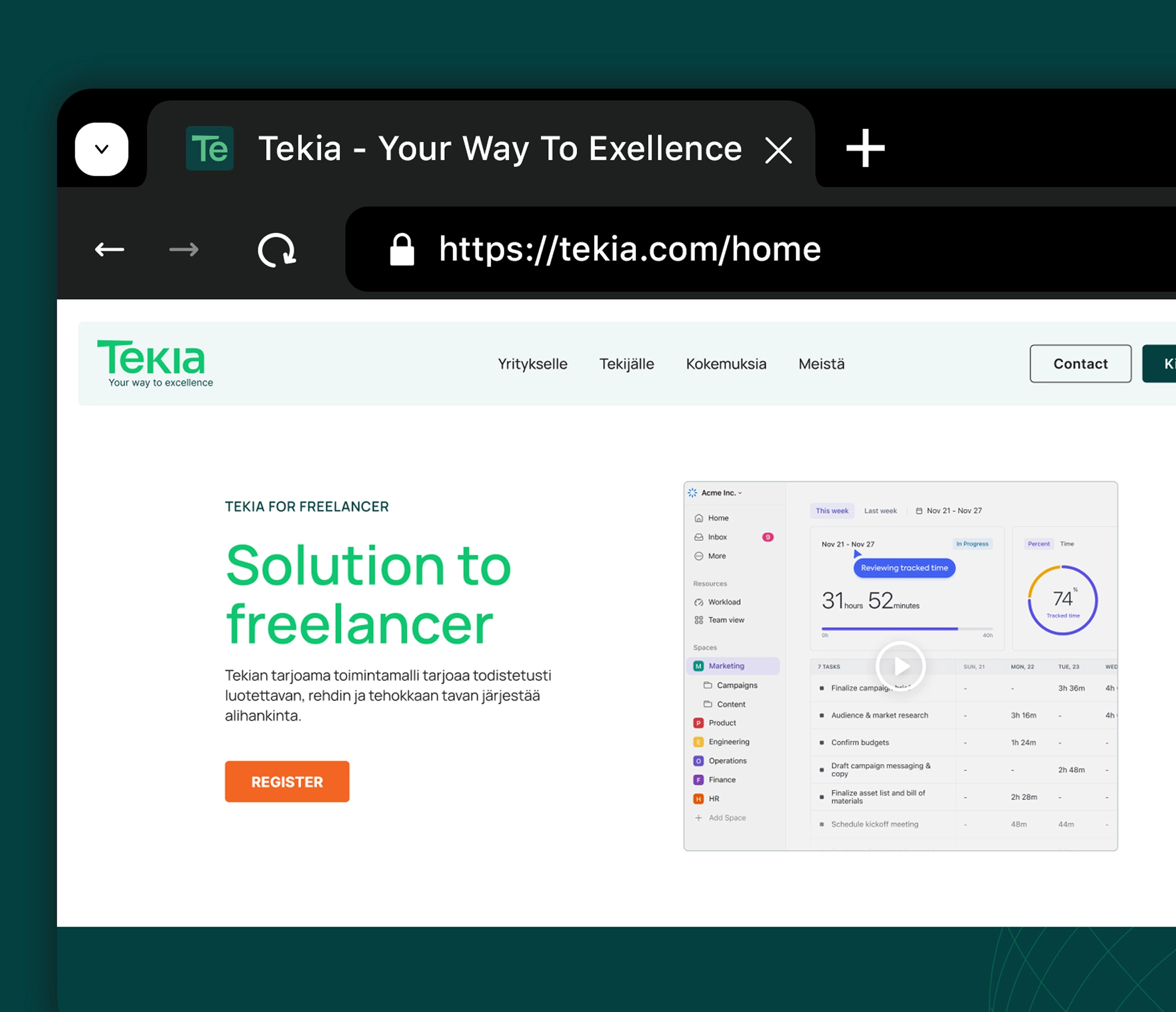
Task: Open the Tekijälle menu item
Action: pos(627,363)
